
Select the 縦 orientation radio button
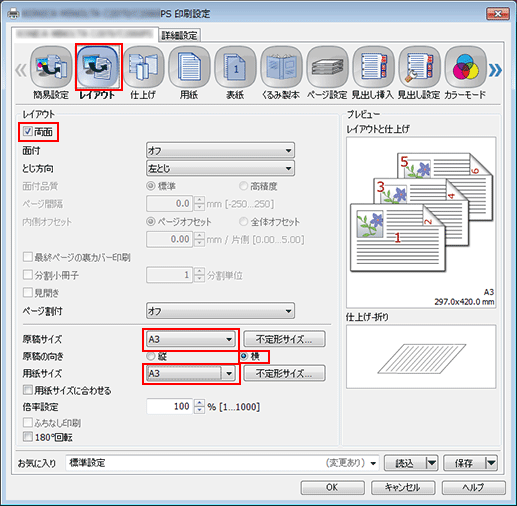point(151,356)
